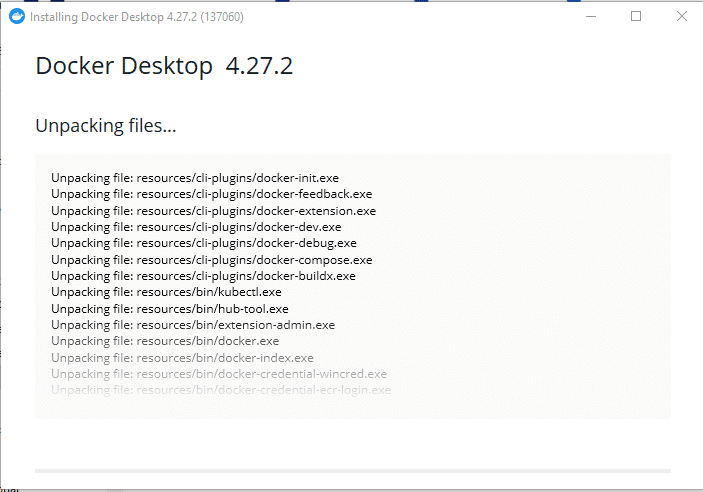
Task: Select the docker-compose.exe log line
Action: 211,260
